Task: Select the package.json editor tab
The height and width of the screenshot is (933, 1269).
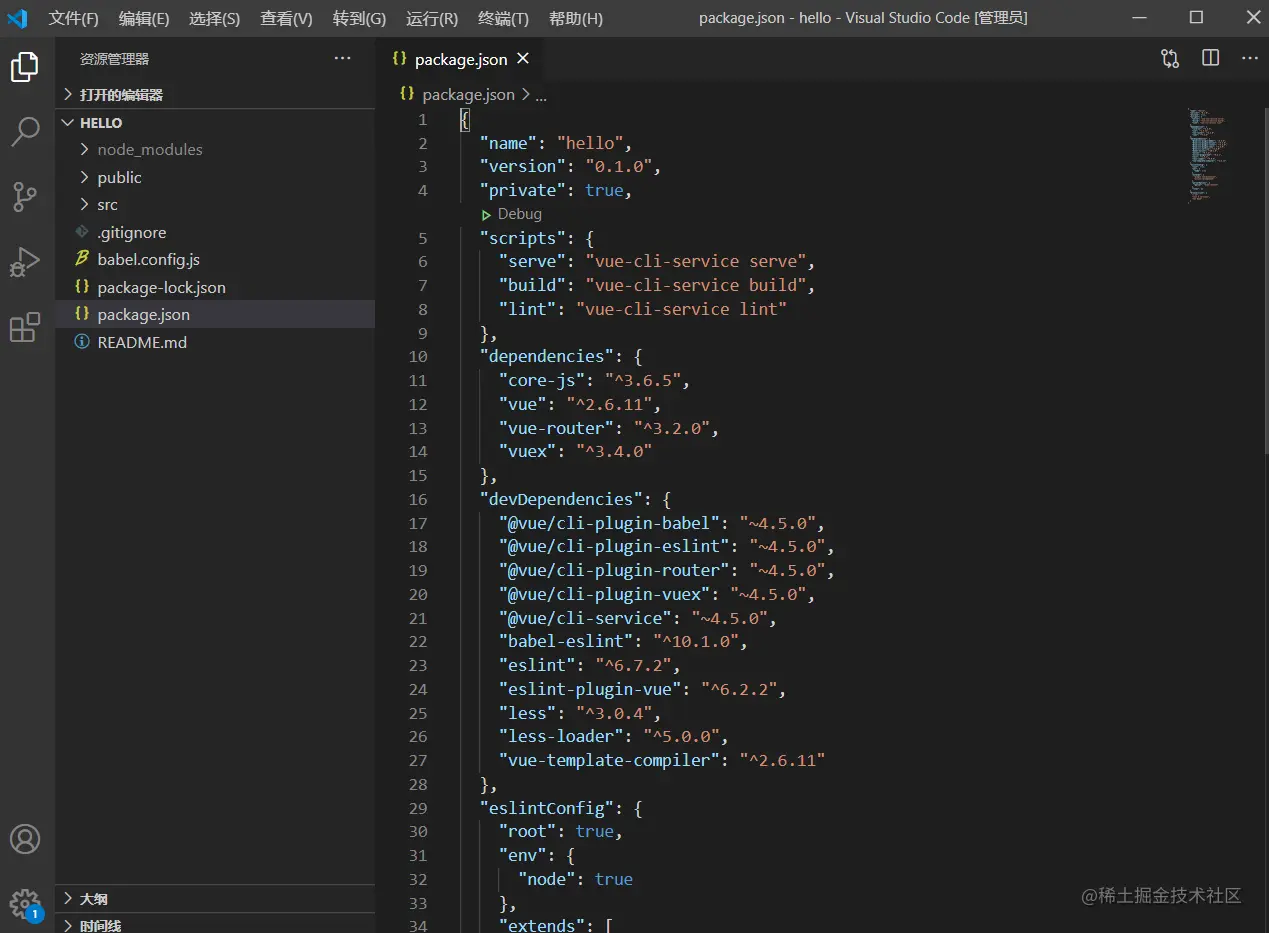Action: 461,59
